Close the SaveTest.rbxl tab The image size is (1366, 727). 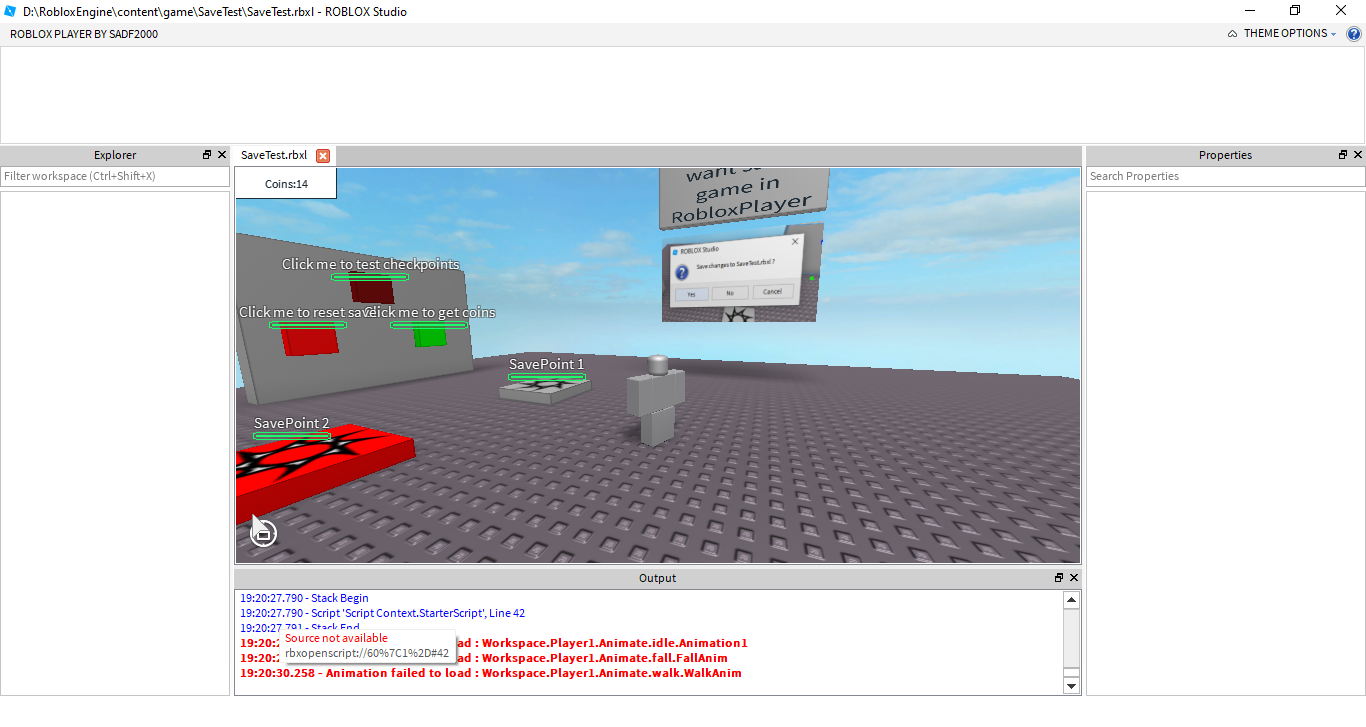323,156
